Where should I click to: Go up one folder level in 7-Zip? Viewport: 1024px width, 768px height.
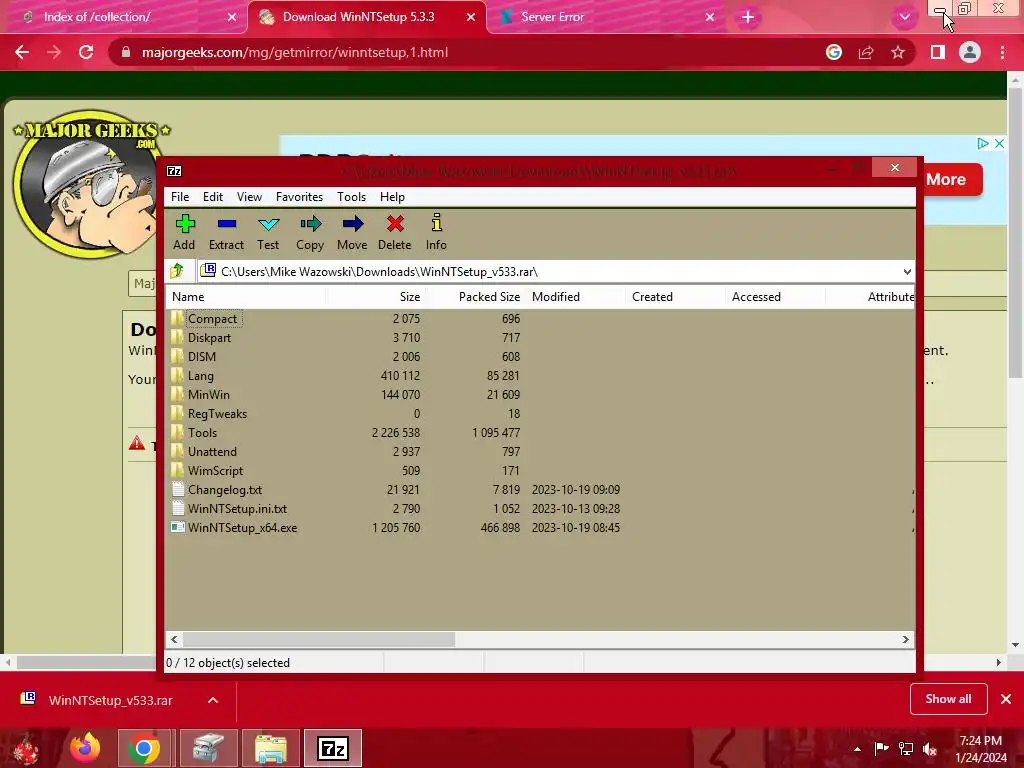pyautogui.click(x=177, y=271)
